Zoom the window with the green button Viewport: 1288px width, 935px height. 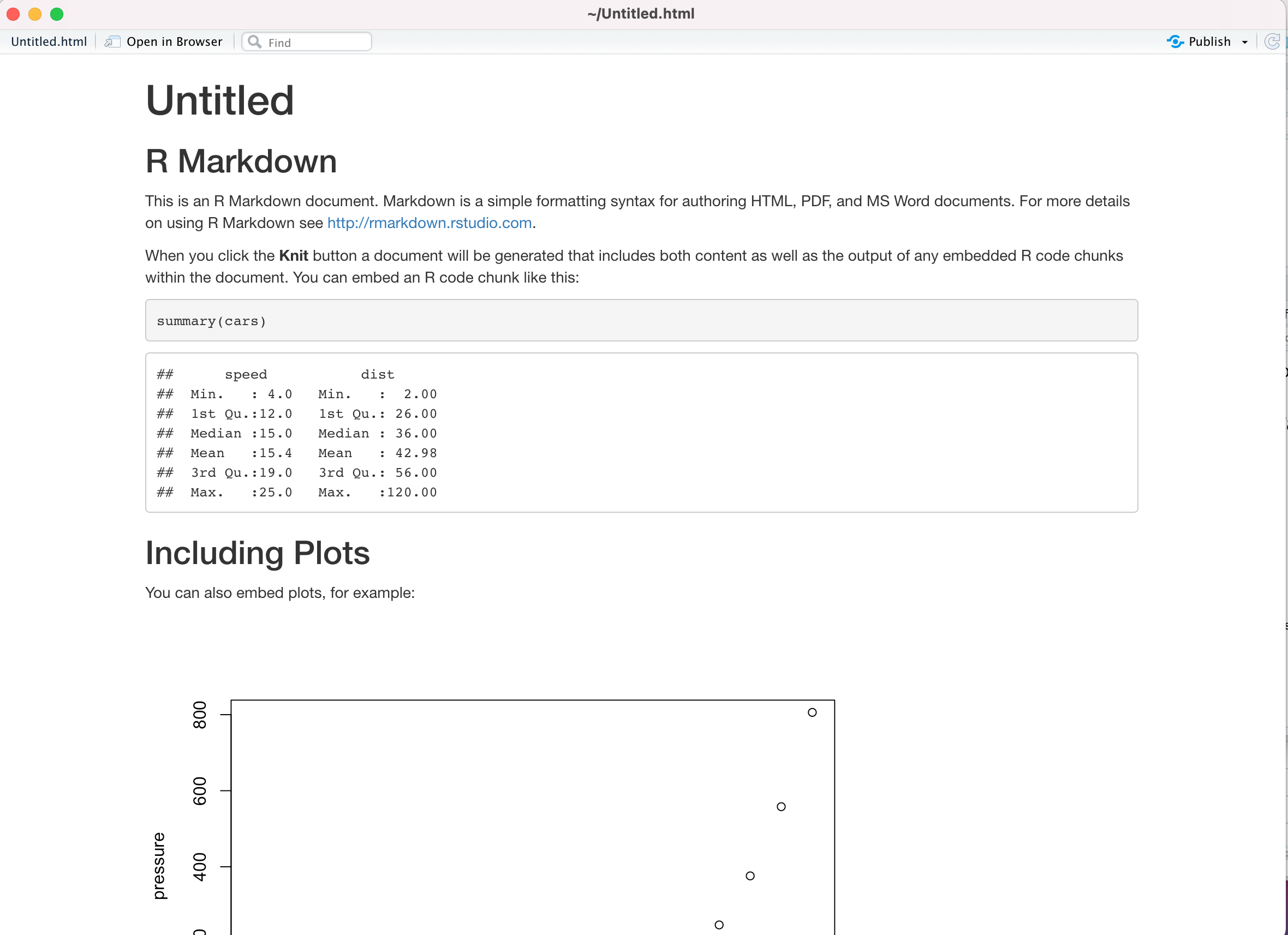[x=57, y=14]
